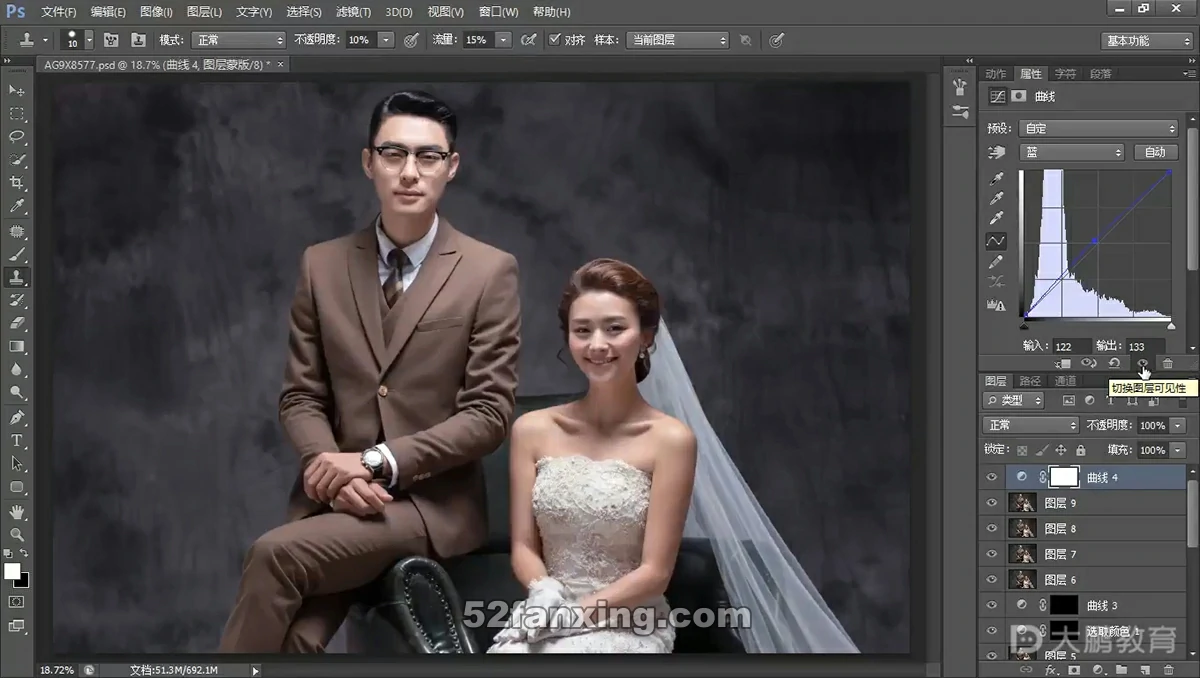Viewport: 1200px width, 678px height.
Task: Select the Pen tool
Action: (x=17, y=417)
